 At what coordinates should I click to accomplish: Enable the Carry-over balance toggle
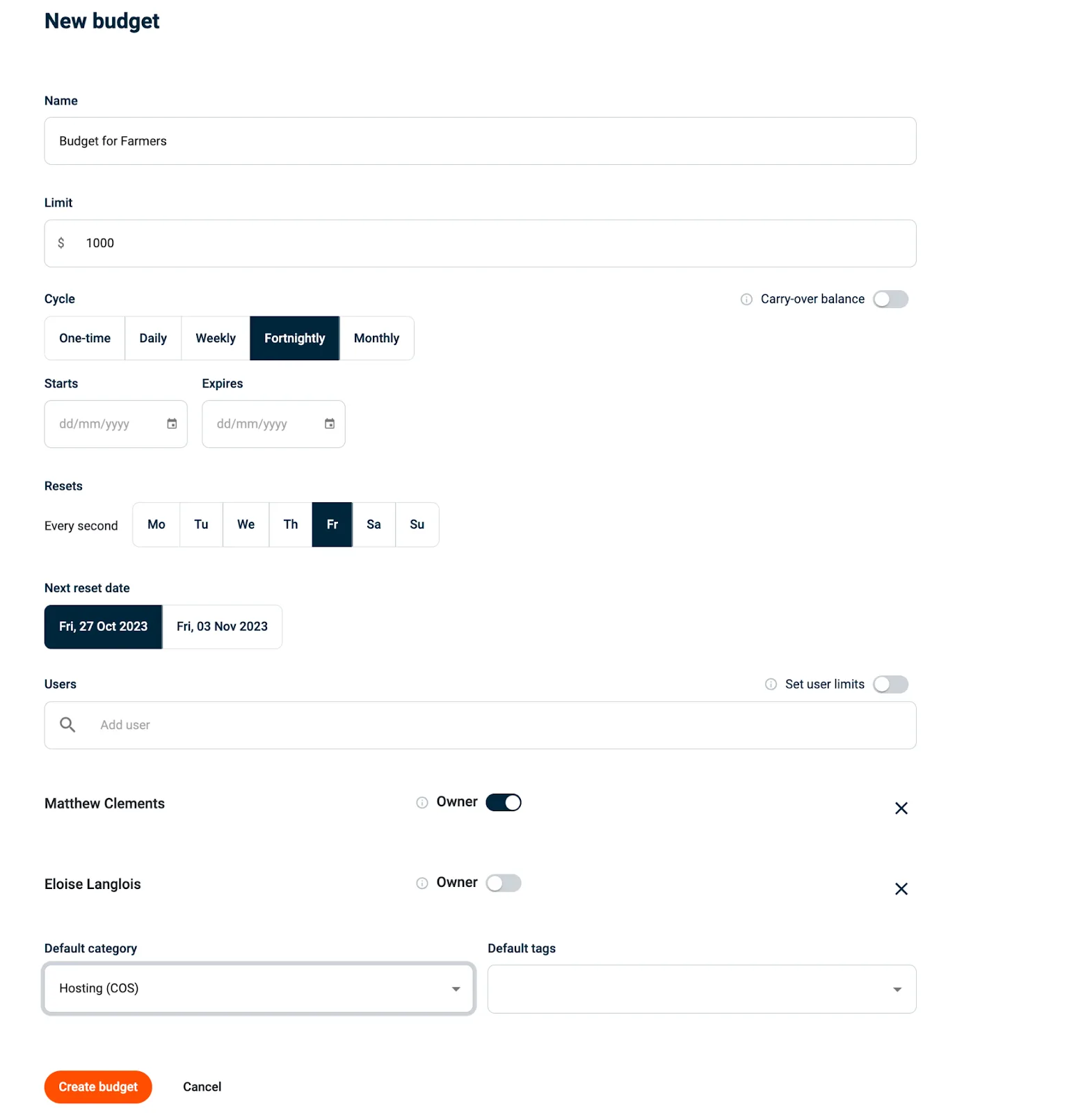[891, 299]
